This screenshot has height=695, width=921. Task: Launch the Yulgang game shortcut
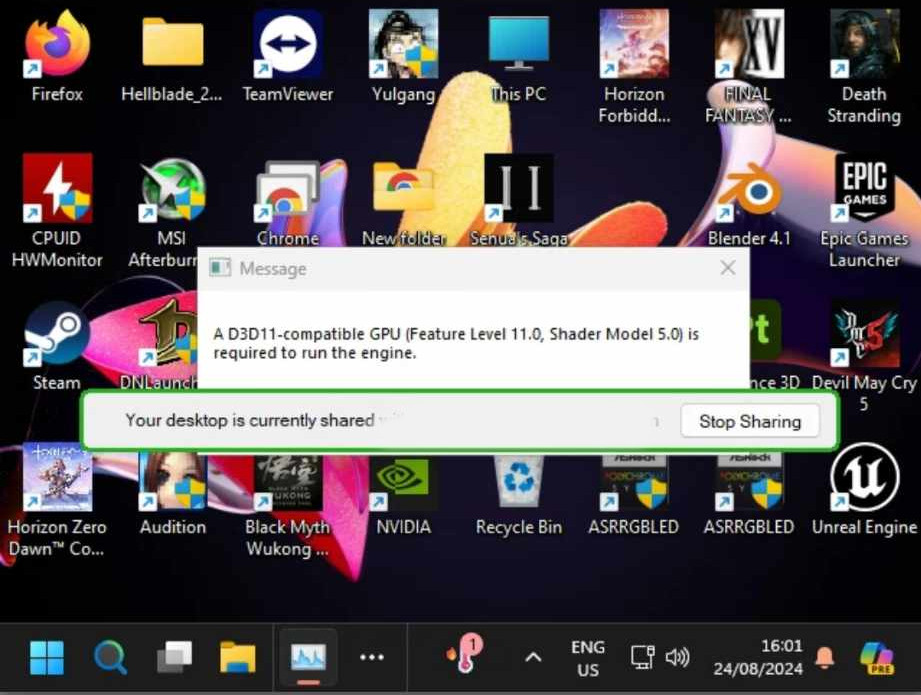(x=404, y=56)
